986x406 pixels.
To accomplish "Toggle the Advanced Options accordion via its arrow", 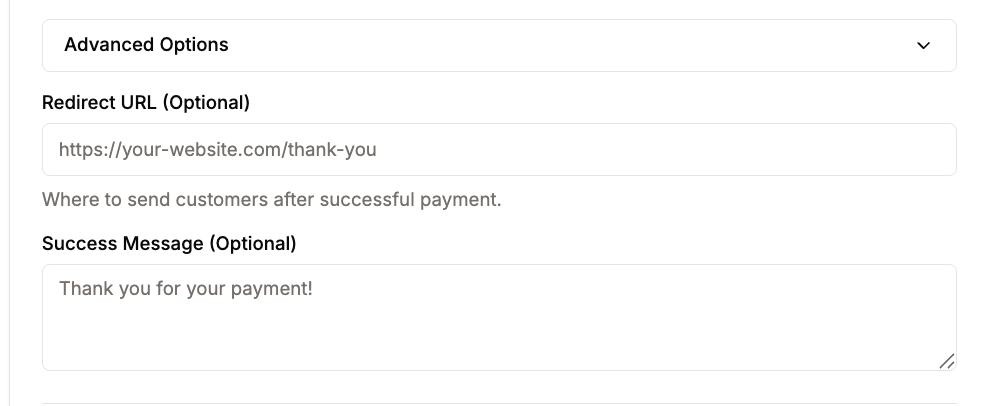I will 924,46.
